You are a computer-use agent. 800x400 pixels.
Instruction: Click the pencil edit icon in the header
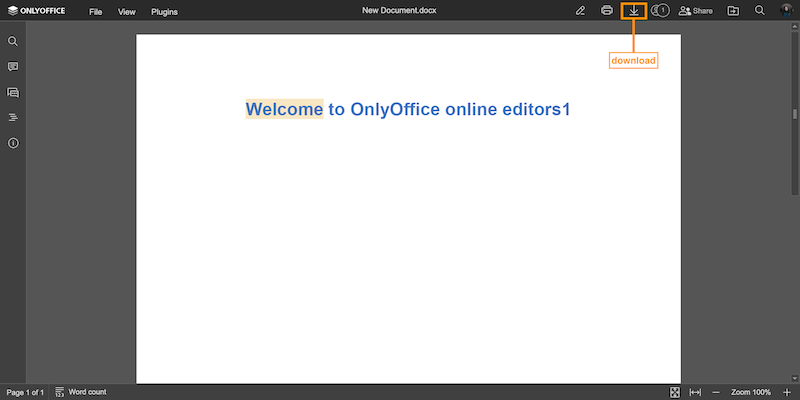[x=580, y=11]
